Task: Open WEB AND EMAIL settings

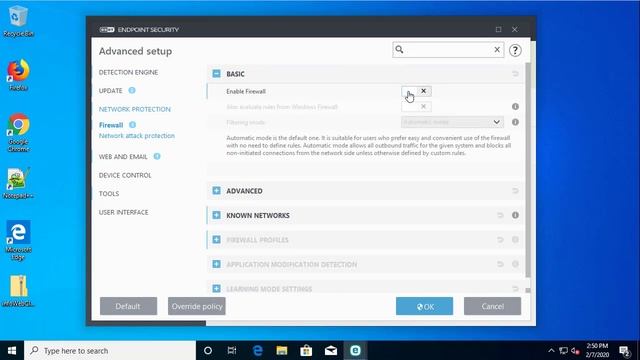Action: tap(123, 157)
